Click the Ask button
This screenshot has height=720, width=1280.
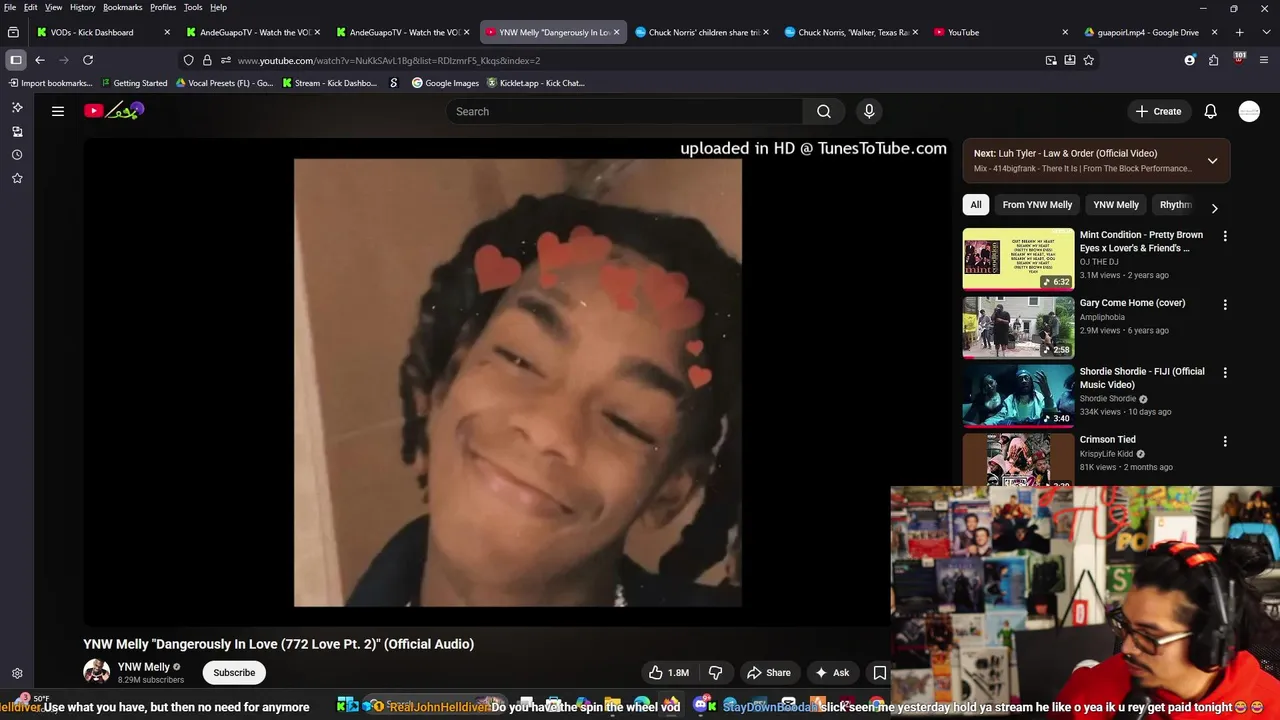(x=832, y=673)
